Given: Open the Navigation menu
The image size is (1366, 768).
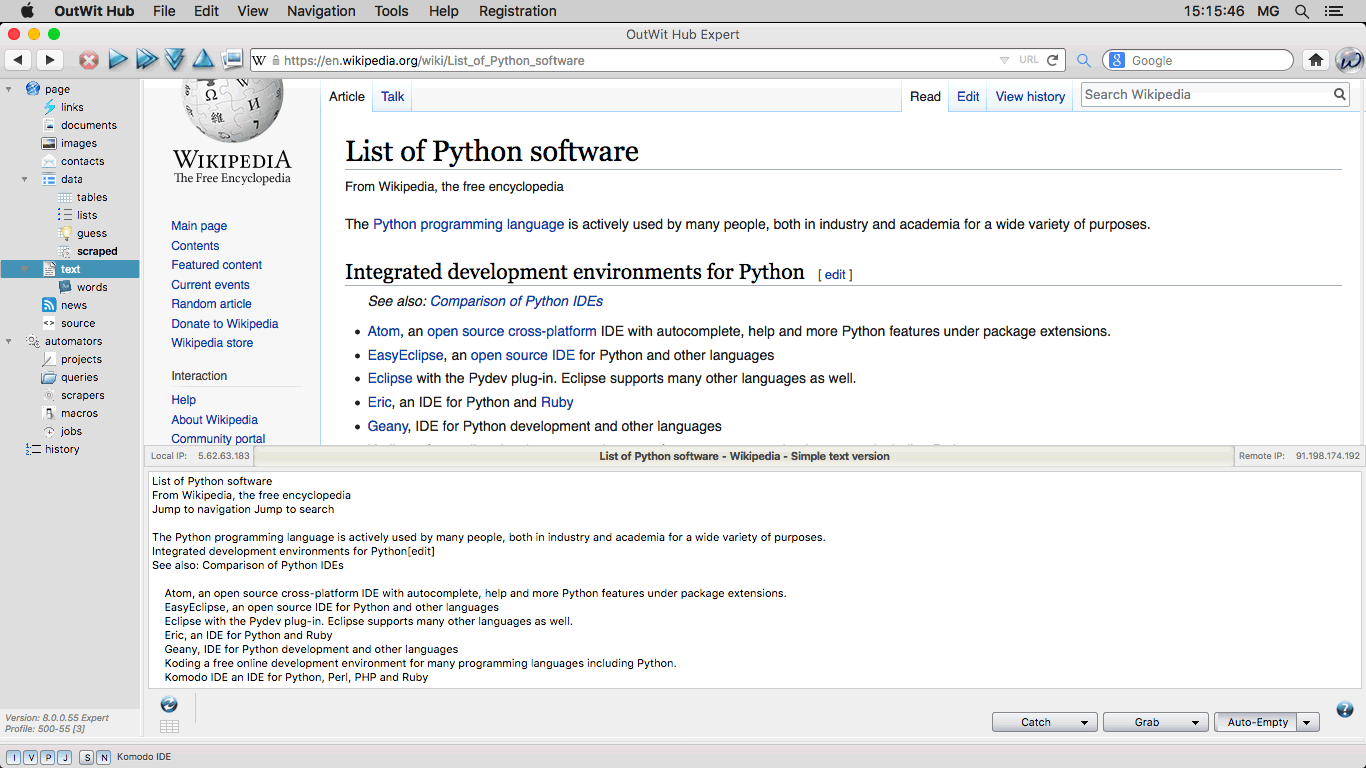Looking at the screenshot, I should pyautogui.click(x=321, y=11).
